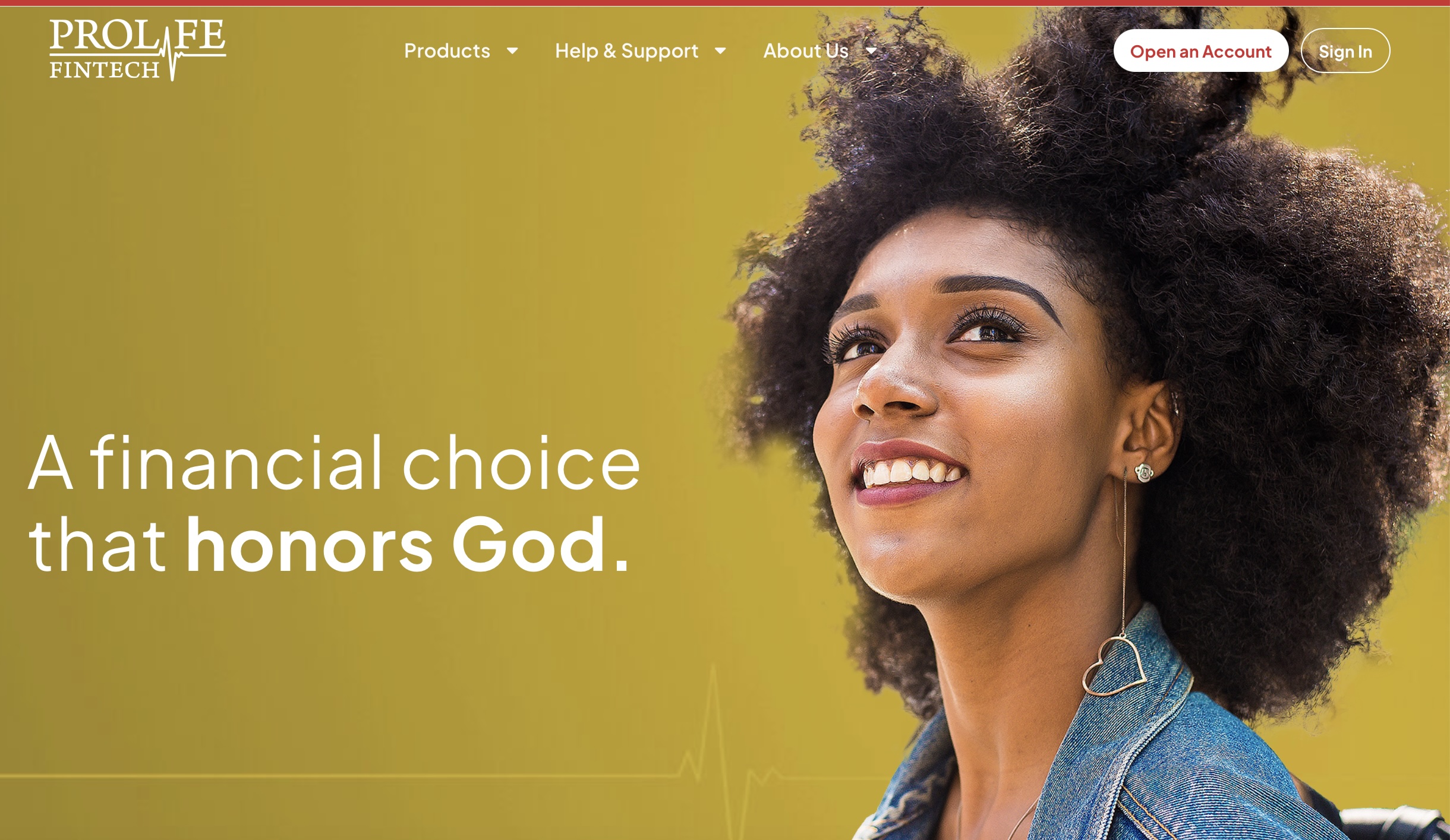The width and height of the screenshot is (1450, 840).
Task: Click the Sign In button
Action: point(1345,51)
